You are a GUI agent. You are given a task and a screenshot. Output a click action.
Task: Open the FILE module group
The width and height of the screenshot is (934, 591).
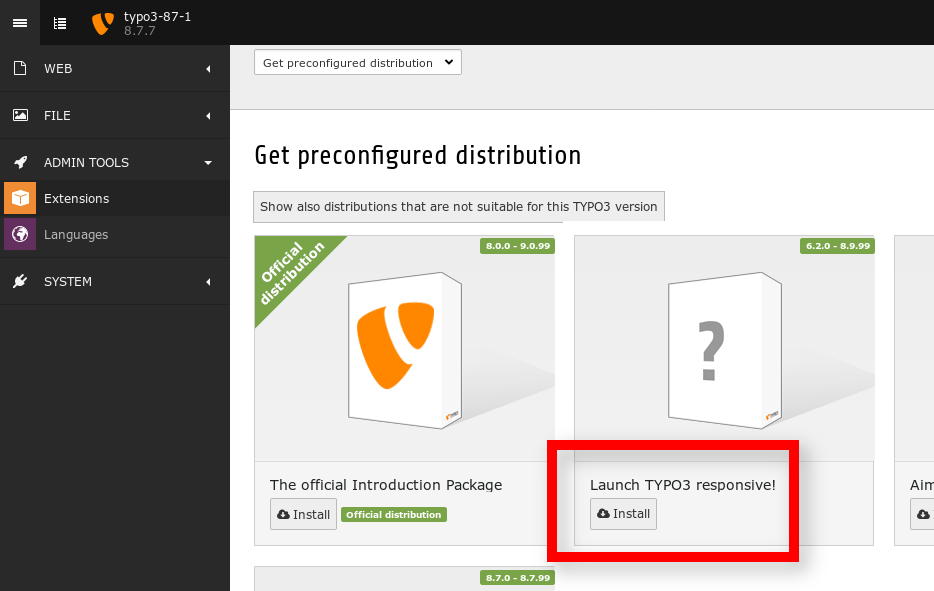(115, 116)
